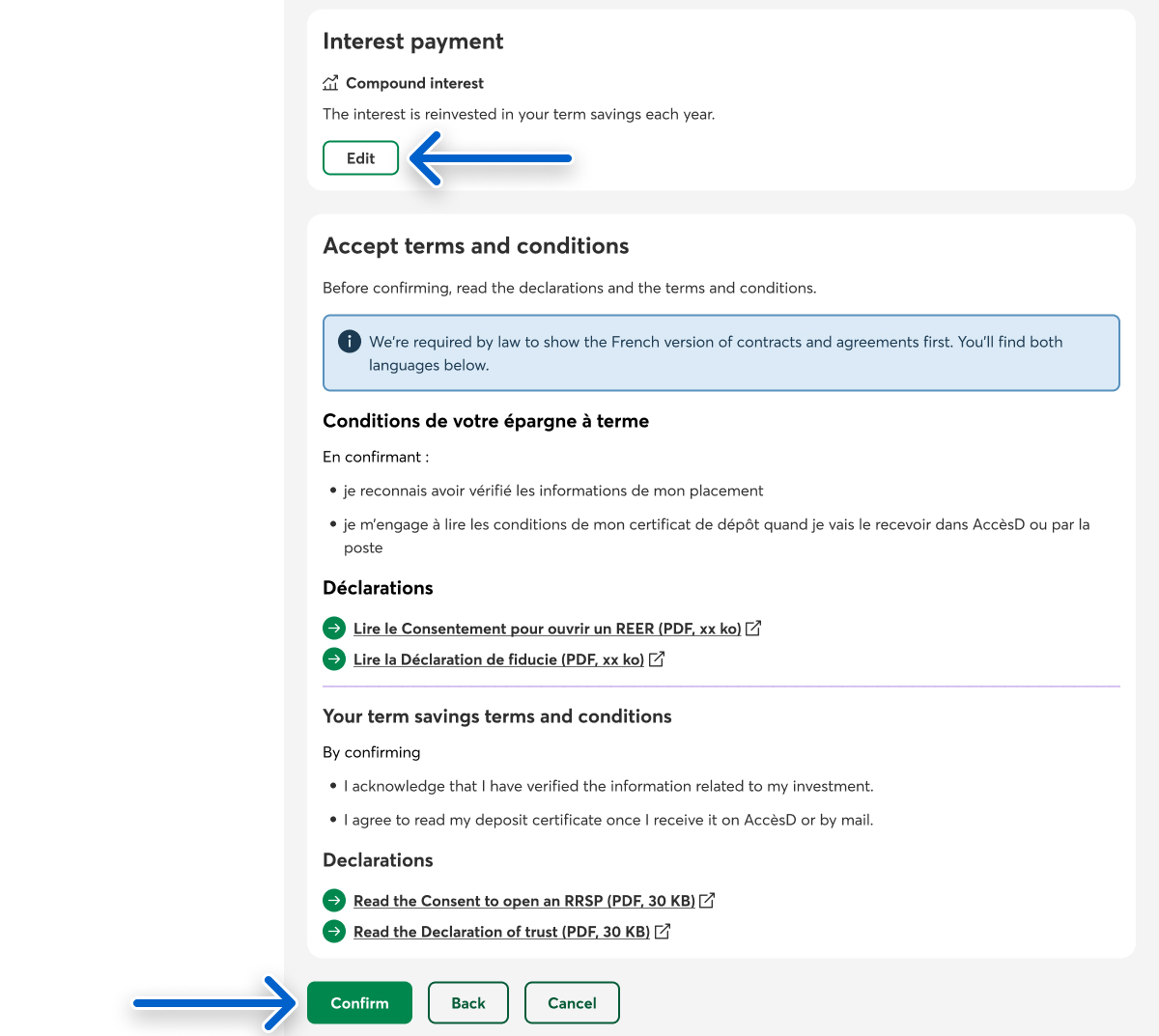Click the French version legal notice banner

click(721, 353)
